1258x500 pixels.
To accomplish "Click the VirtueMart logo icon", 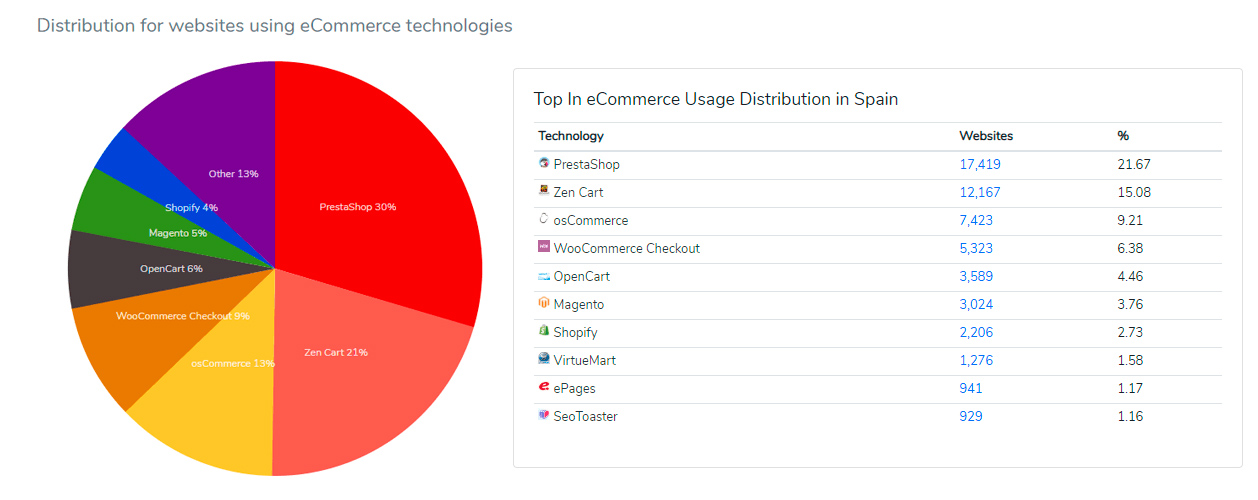I will point(544,359).
